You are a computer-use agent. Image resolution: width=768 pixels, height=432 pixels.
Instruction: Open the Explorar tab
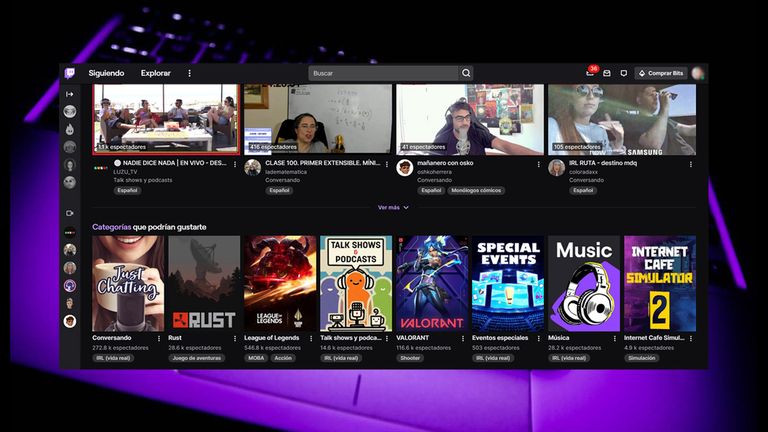tap(156, 73)
